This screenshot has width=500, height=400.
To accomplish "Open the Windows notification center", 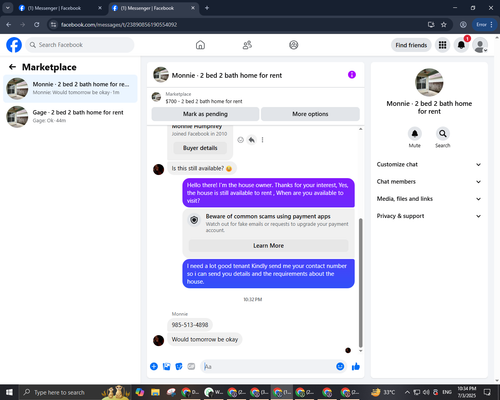I will coord(487,392).
